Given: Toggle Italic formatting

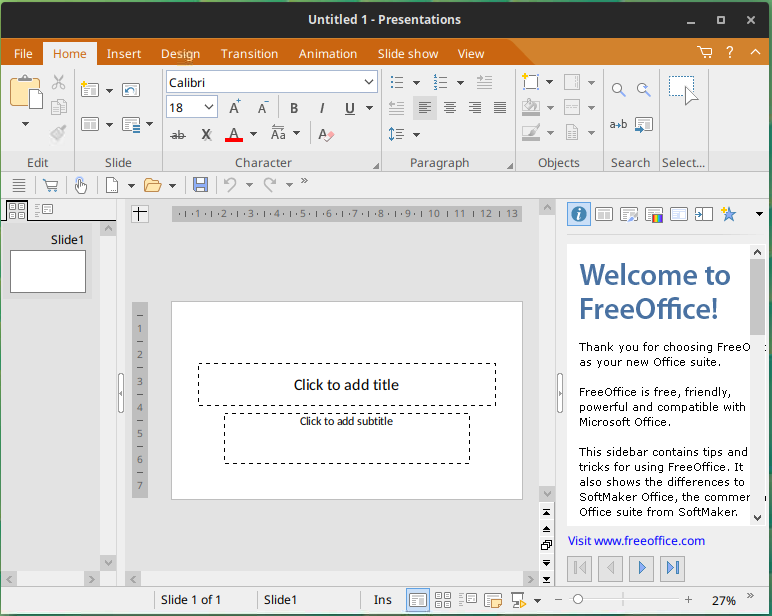Looking at the screenshot, I should [x=321, y=108].
